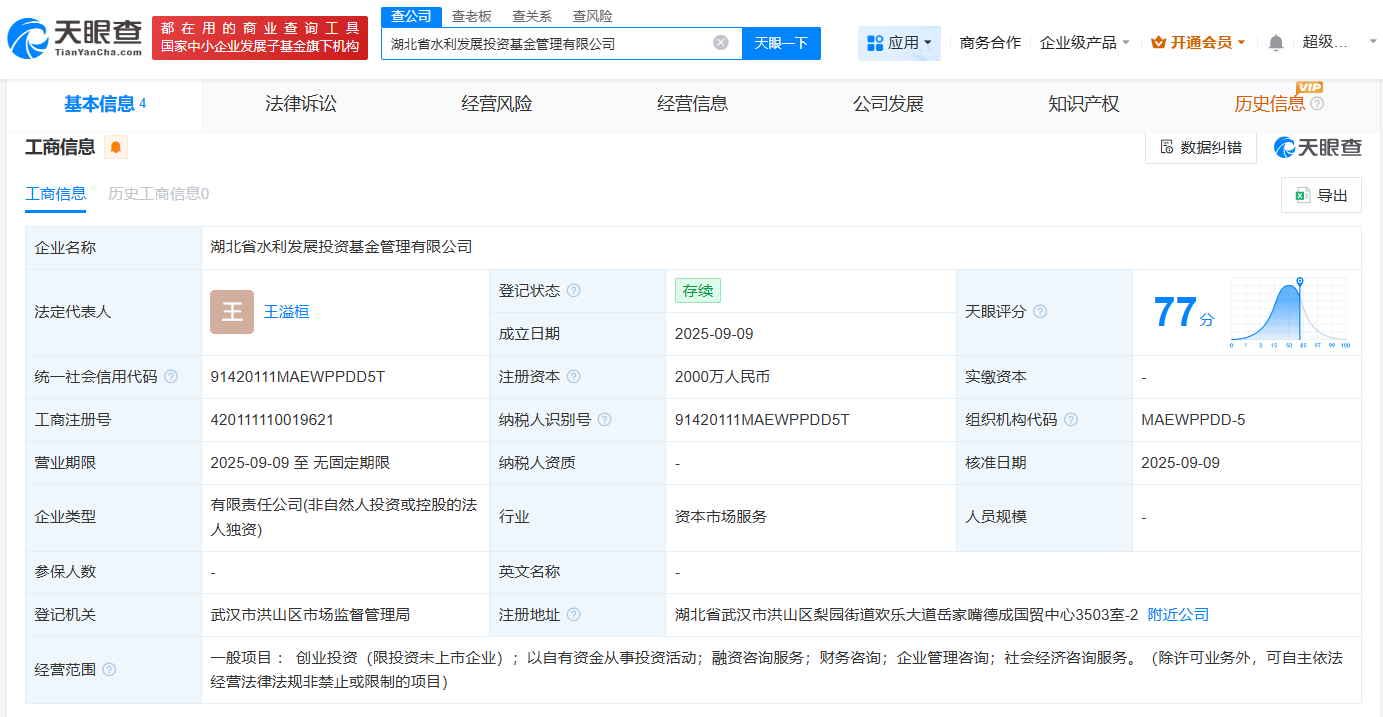This screenshot has height=717, width=1383.
Task: Clear the search field with the X icon
Action: [x=720, y=43]
